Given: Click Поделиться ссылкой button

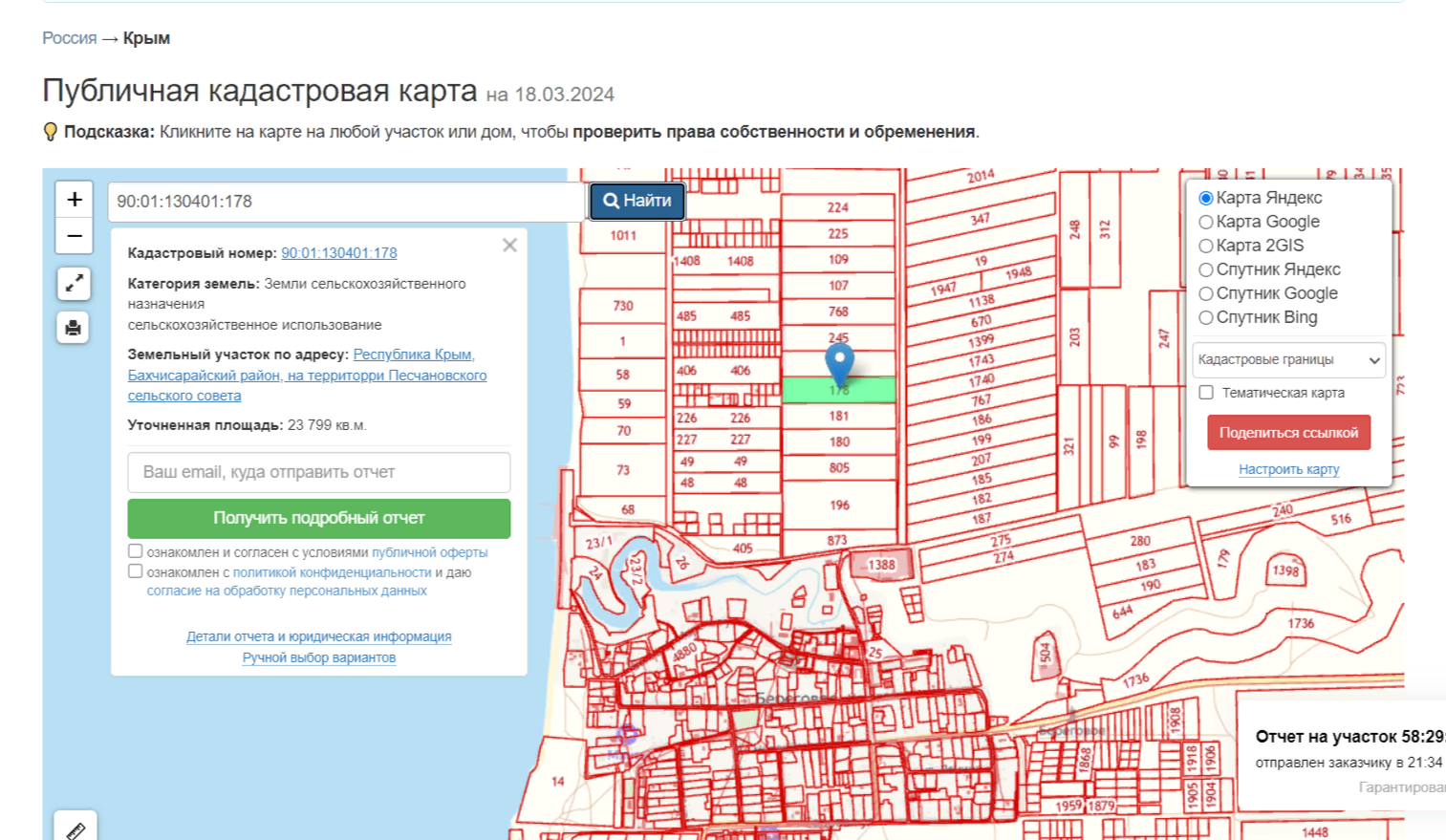Looking at the screenshot, I should pyautogui.click(x=1289, y=433).
